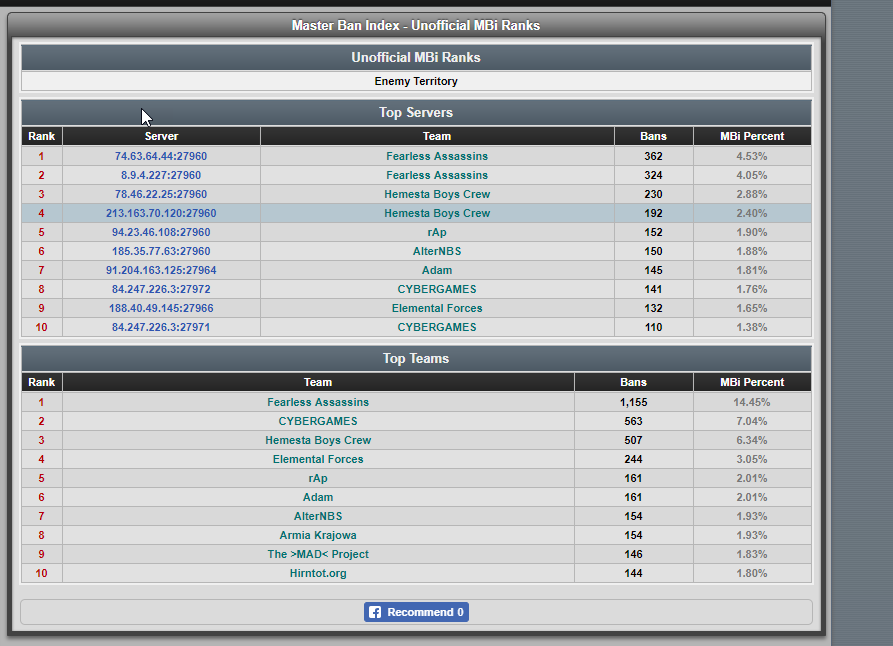Open Adam team in Top Servers table
This screenshot has width=893, height=646.
click(x=437, y=270)
